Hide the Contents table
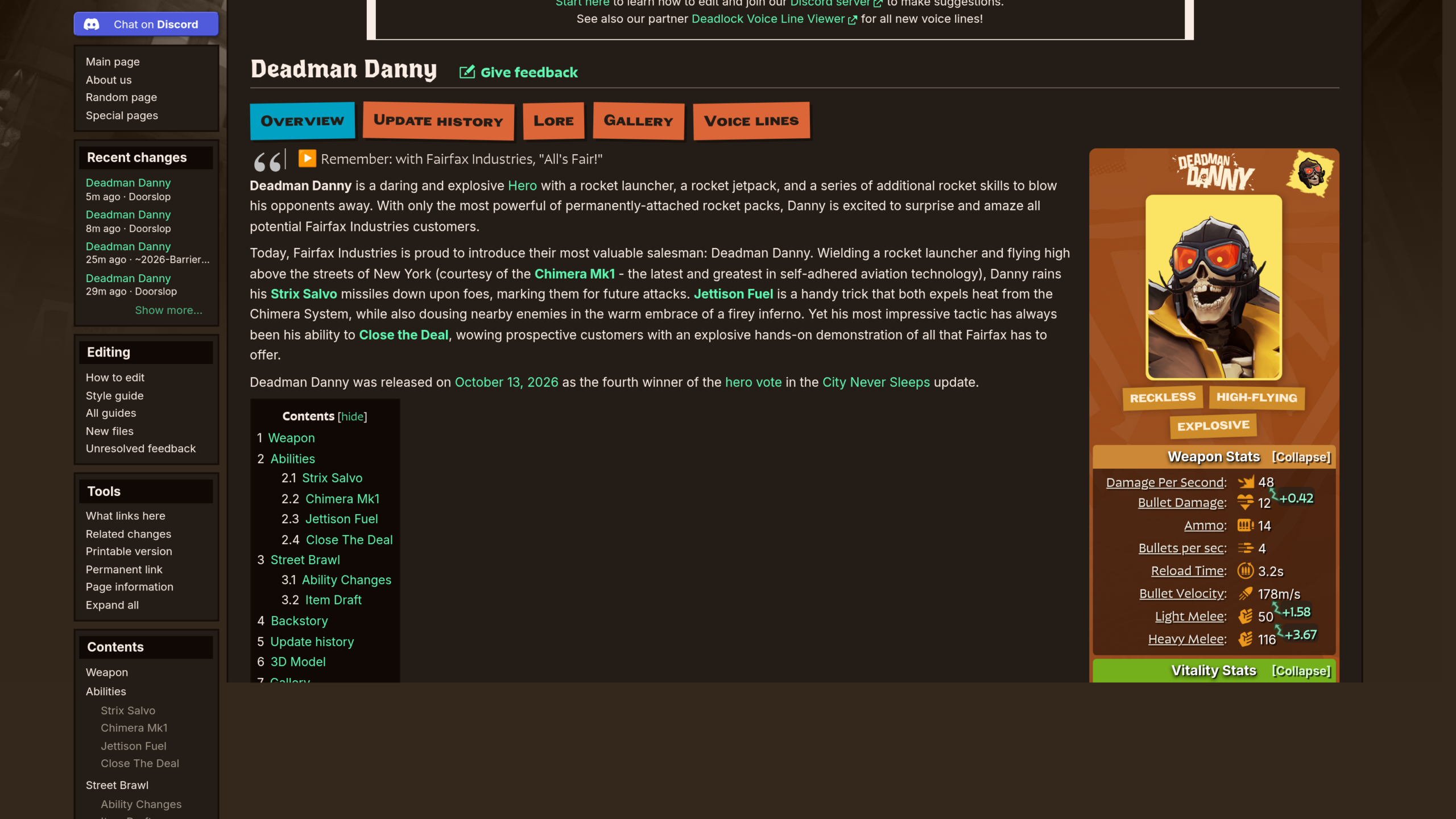 click(352, 416)
